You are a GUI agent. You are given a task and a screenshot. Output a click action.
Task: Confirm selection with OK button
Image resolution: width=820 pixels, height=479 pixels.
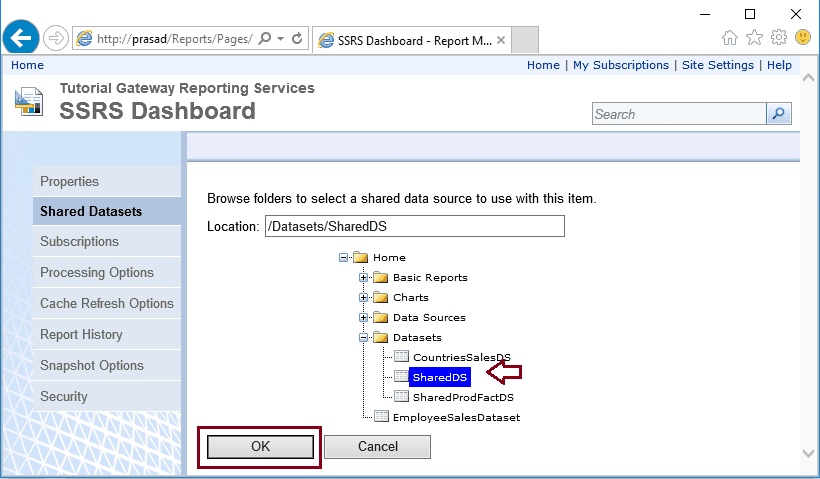tap(260, 447)
